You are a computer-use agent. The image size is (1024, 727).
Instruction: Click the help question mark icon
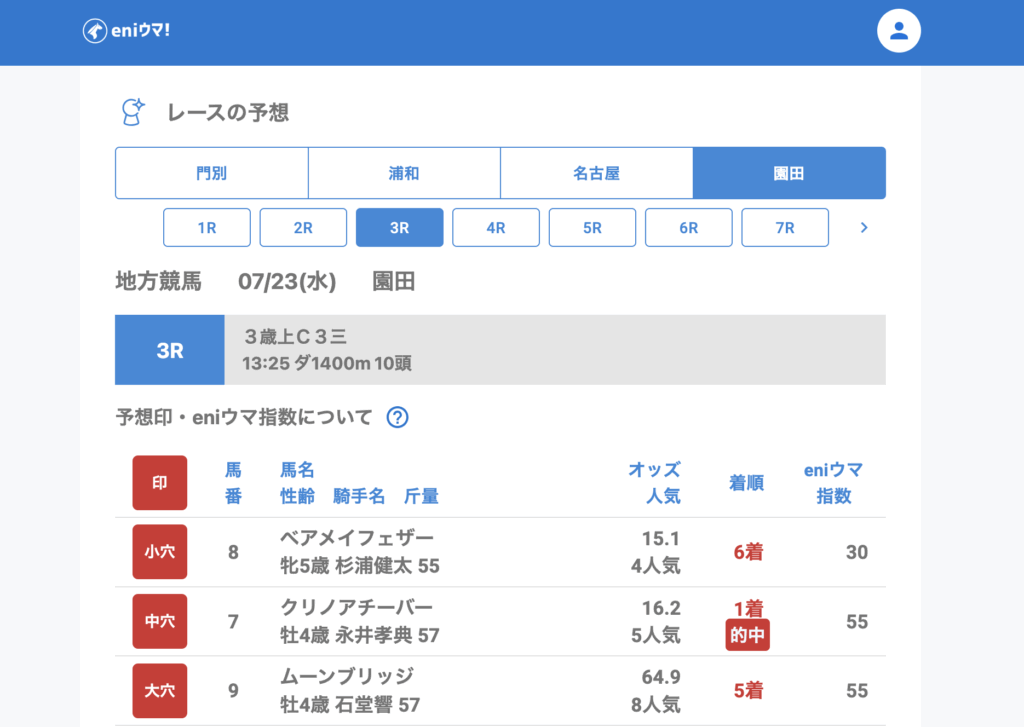click(397, 417)
